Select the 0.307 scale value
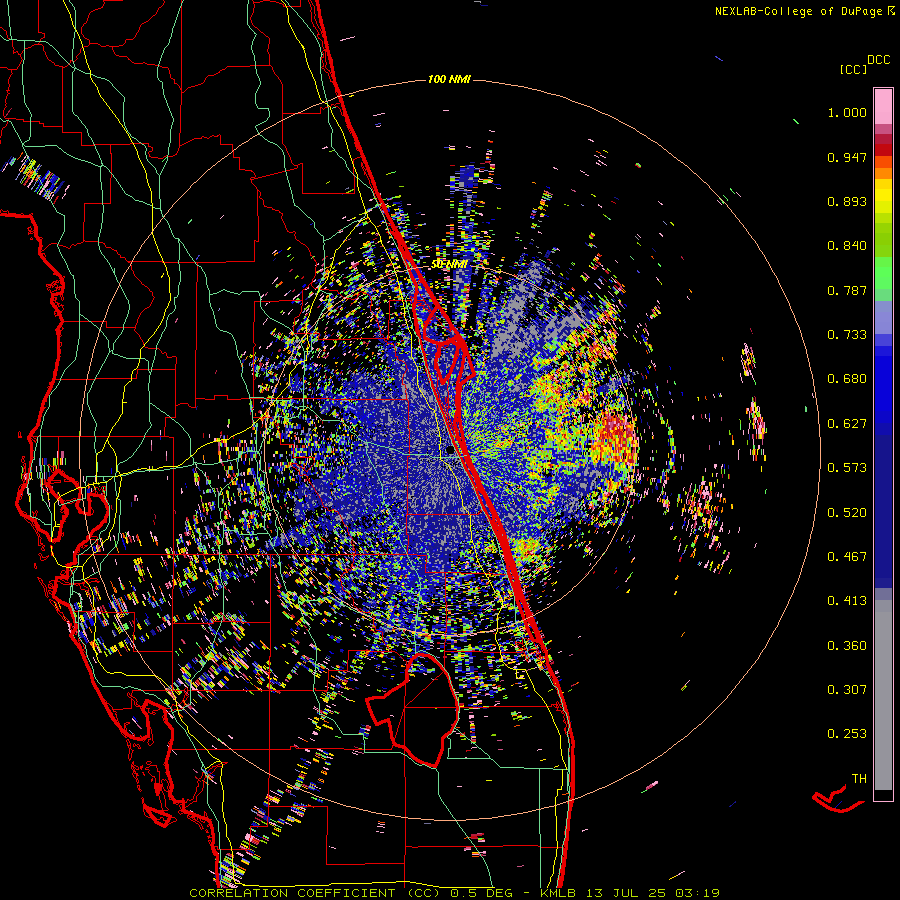 click(x=847, y=690)
